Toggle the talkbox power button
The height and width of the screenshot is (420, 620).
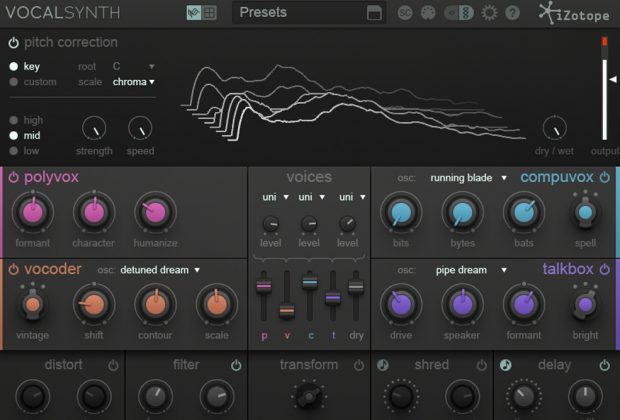pyautogui.click(x=605, y=269)
